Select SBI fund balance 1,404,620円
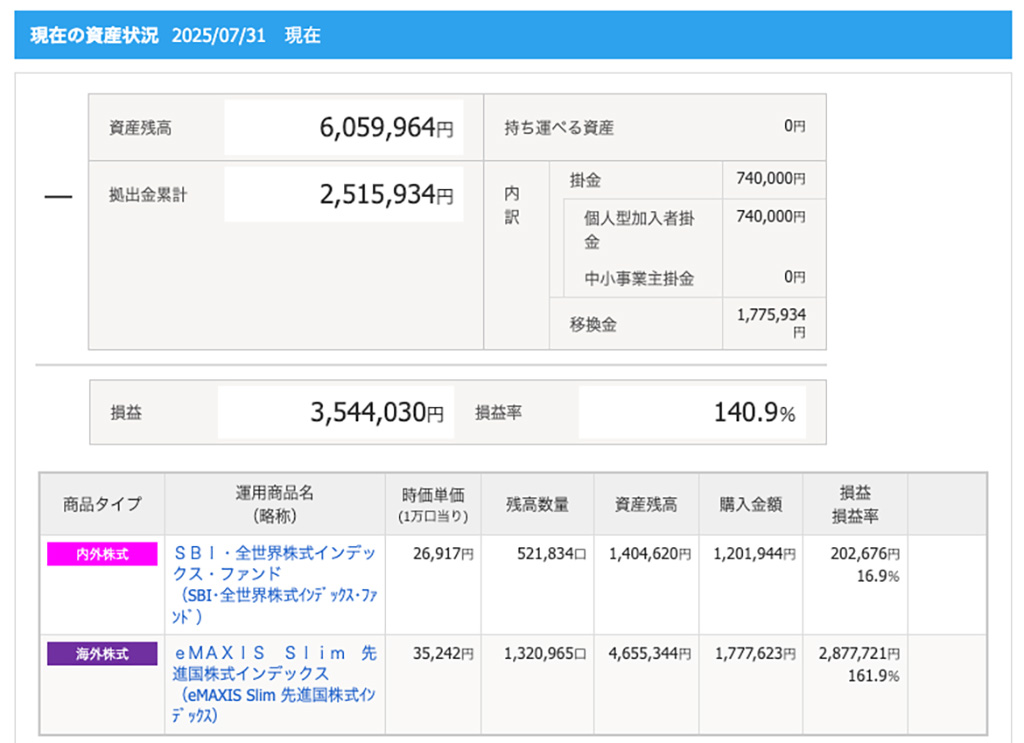 pyautogui.click(x=650, y=554)
